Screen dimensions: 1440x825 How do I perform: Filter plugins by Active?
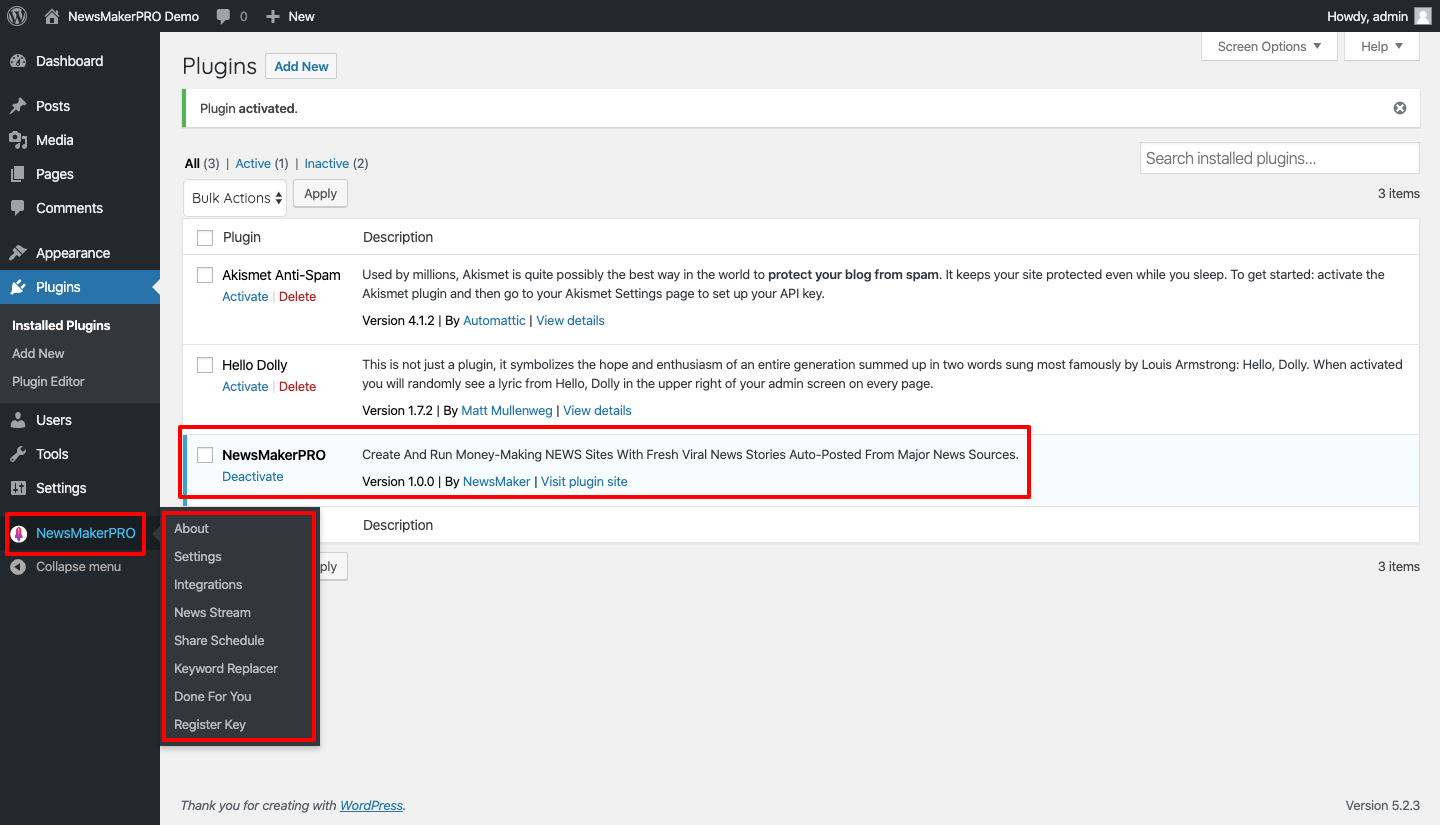point(253,164)
